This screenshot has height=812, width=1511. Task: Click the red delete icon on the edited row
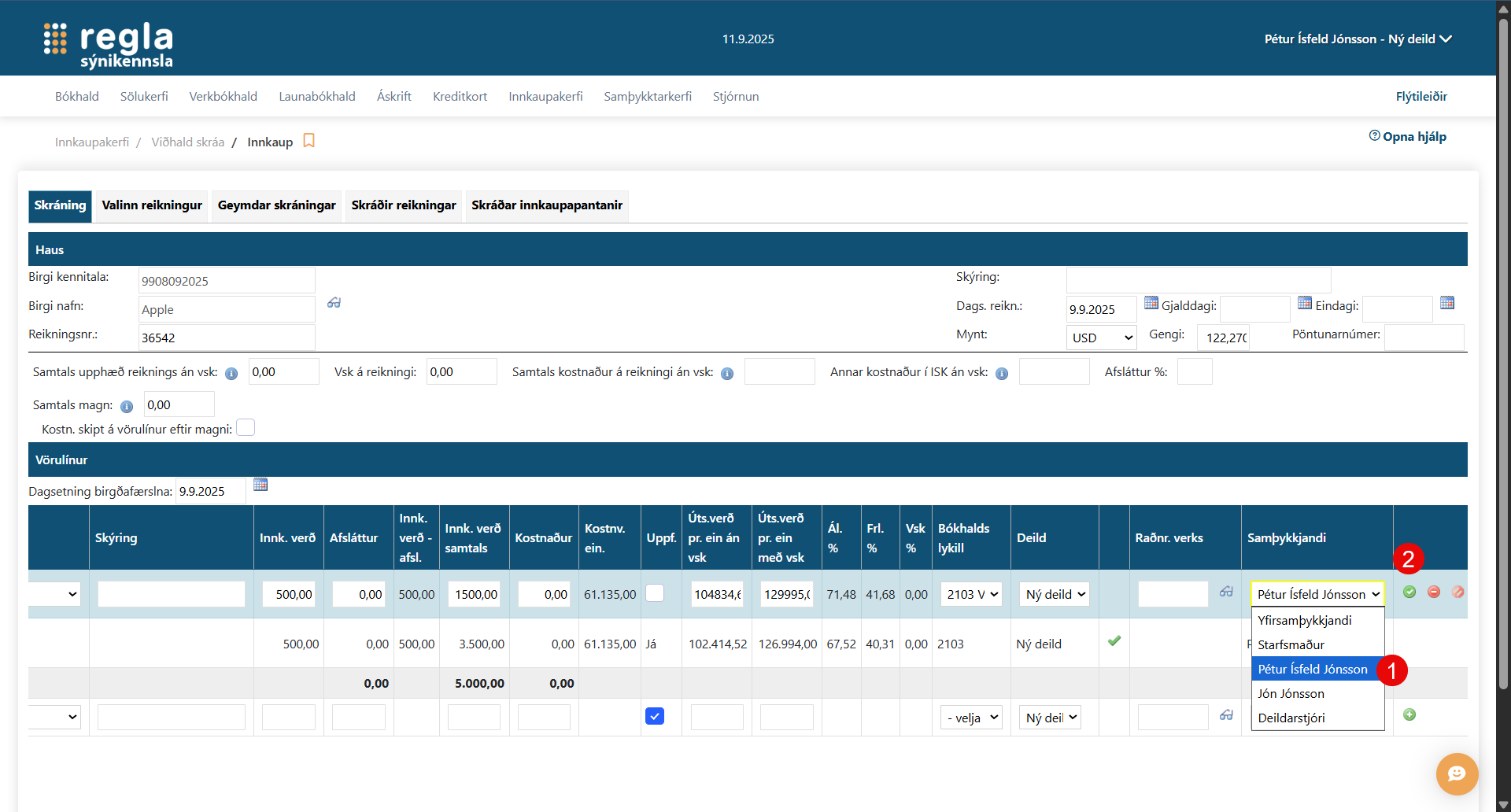[x=1434, y=592]
